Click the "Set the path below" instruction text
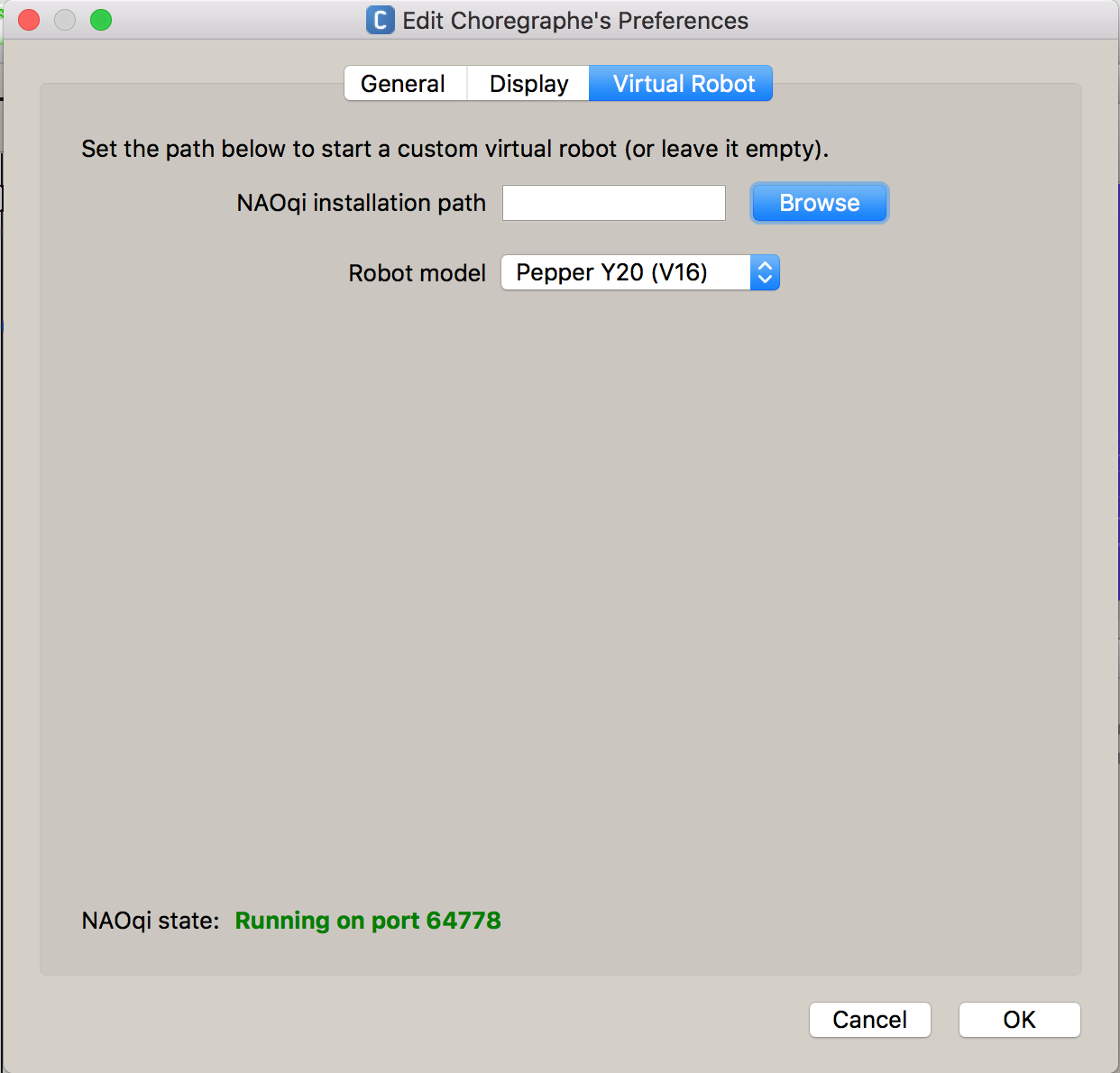Viewport: 1120px width, 1073px height. pyautogui.click(x=454, y=149)
